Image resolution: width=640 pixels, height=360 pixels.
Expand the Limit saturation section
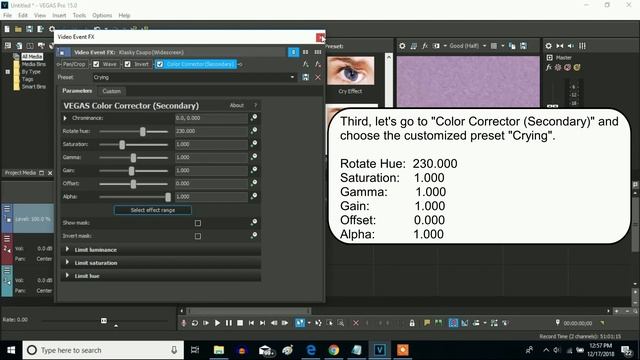tap(67, 262)
